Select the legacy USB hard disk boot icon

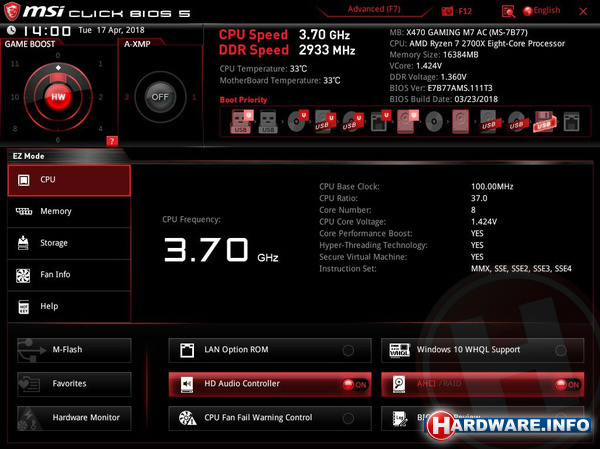coord(489,122)
